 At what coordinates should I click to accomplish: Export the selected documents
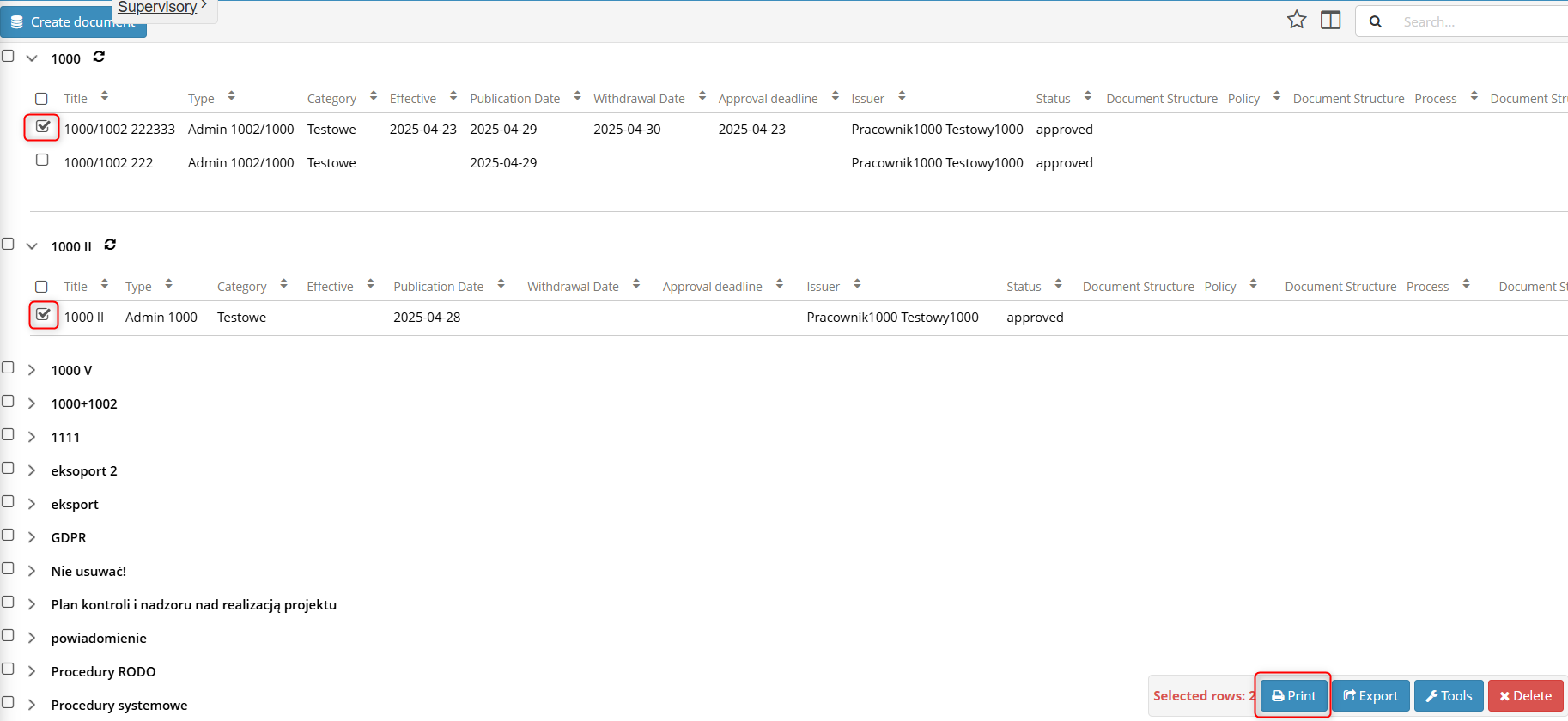click(x=1370, y=695)
